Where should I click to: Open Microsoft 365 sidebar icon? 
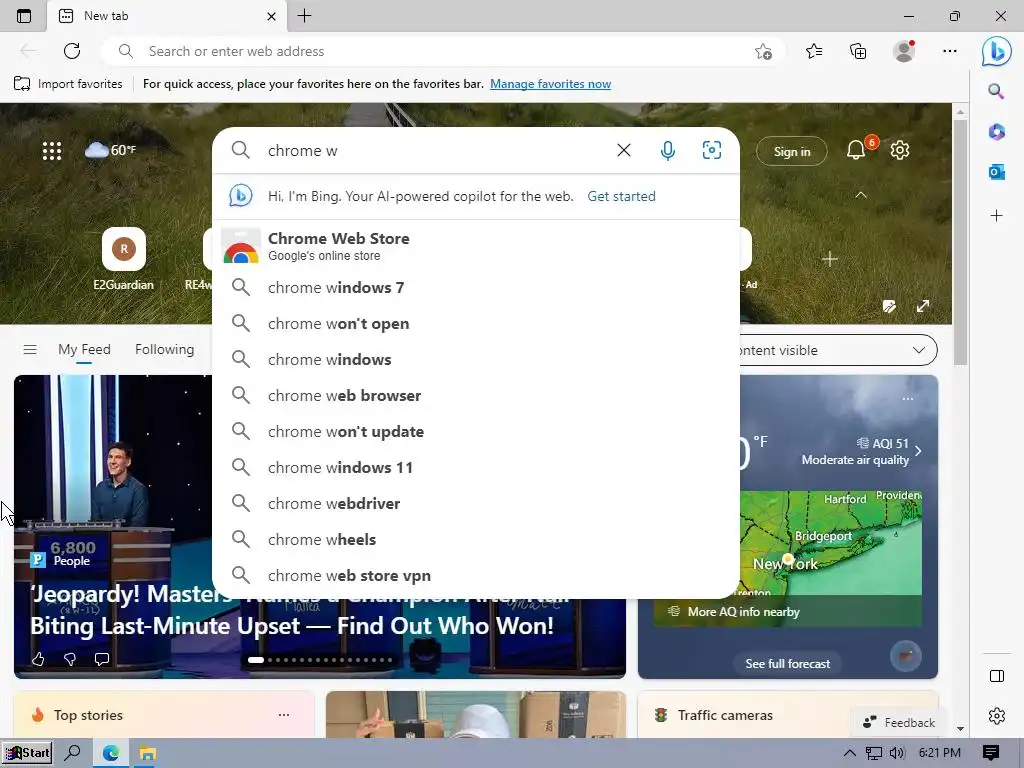[x=997, y=132]
